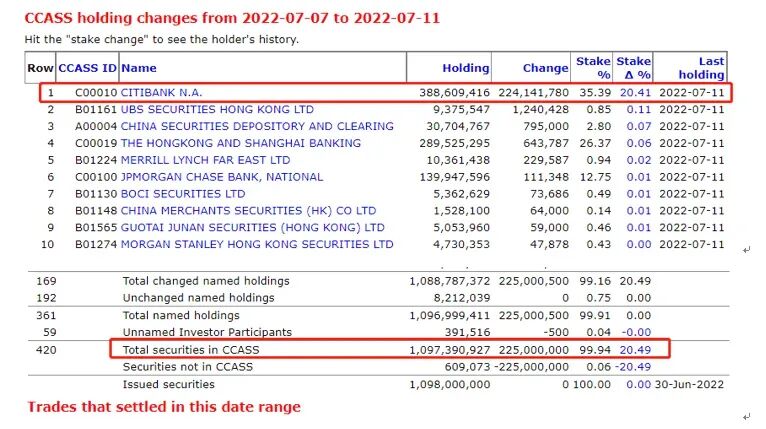Click BOCI Securities stake change 0.01

tap(638, 194)
